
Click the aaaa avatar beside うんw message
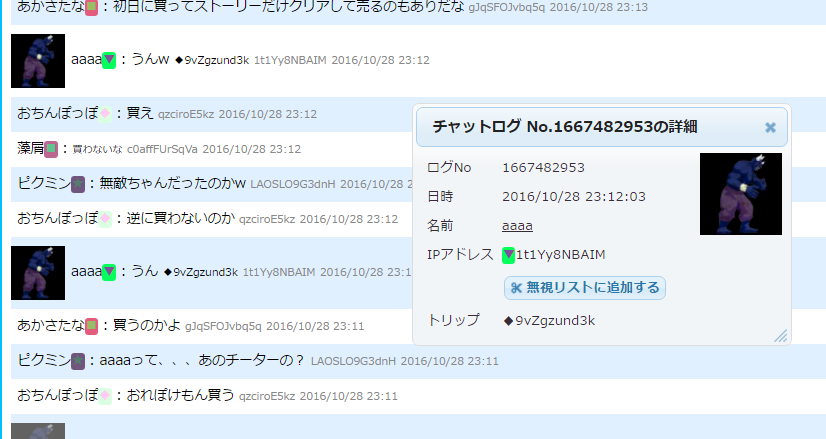(x=38, y=61)
